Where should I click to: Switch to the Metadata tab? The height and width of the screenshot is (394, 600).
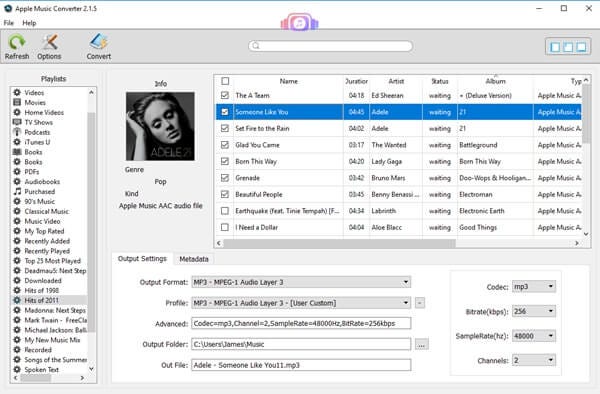click(x=194, y=259)
